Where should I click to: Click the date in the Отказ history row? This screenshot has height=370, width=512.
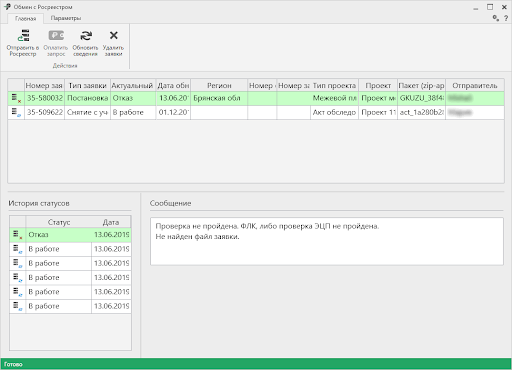111,235
